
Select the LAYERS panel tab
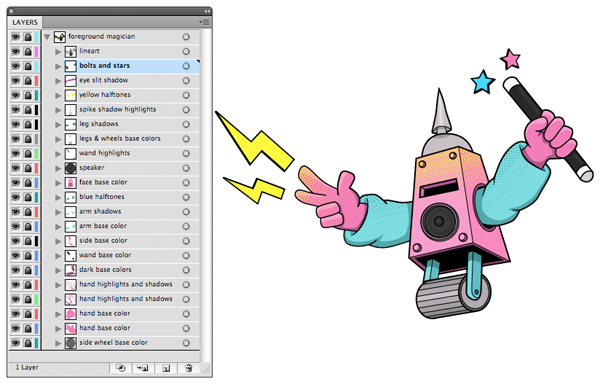click(x=25, y=22)
